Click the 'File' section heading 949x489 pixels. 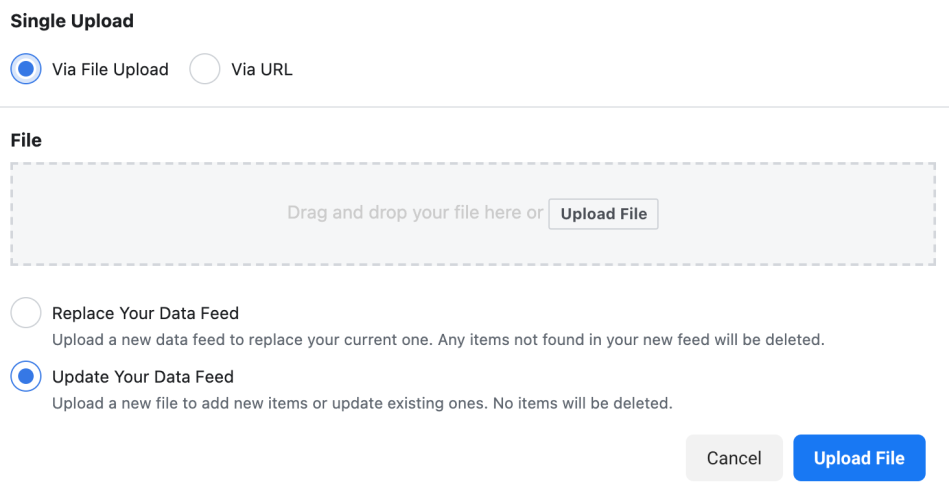[26, 140]
